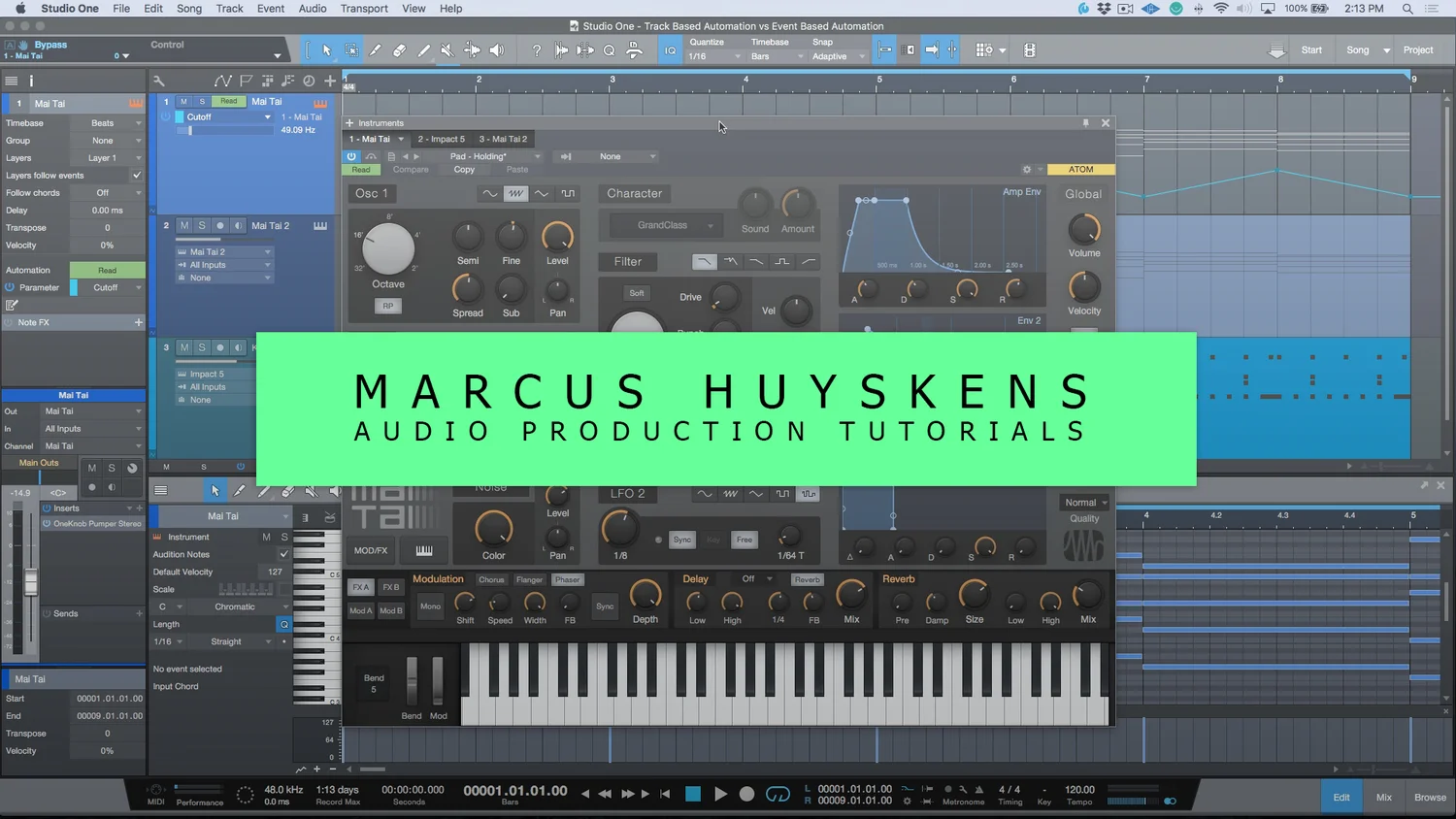This screenshot has height=819, width=1456.
Task: Open the Transport menu
Action: pyautogui.click(x=364, y=9)
